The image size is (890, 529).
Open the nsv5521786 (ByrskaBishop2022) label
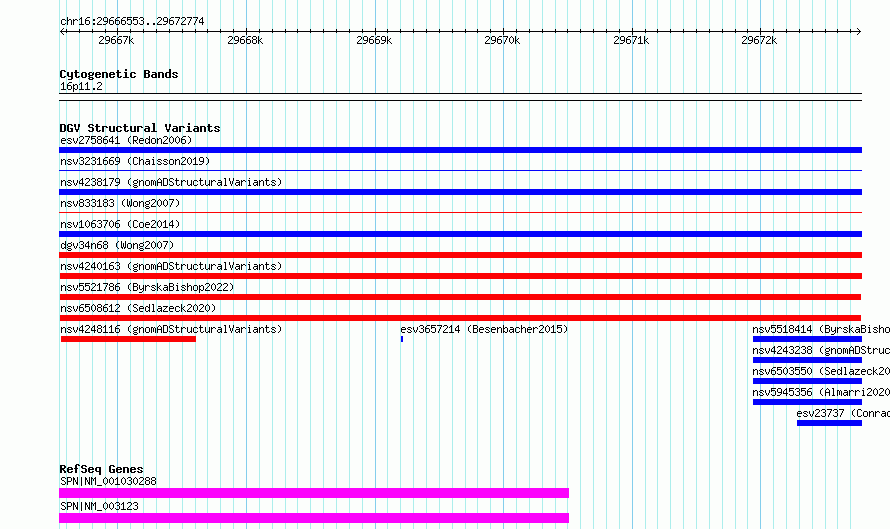(x=147, y=287)
